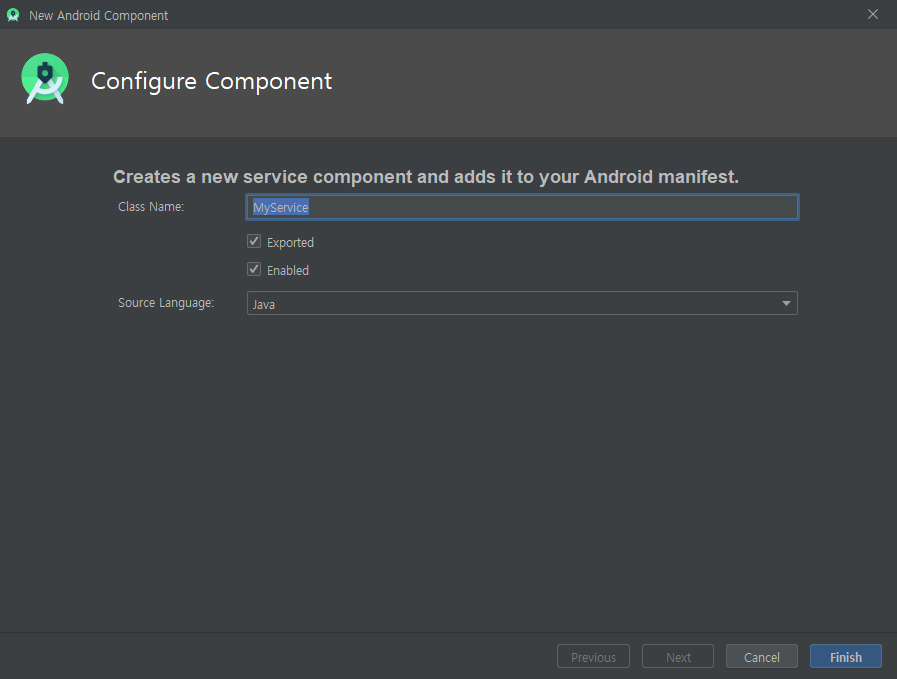Click the small Android Studio title bar icon
The width and height of the screenshot is (897, 679).
pyautogui.click(x=13, y=15)
